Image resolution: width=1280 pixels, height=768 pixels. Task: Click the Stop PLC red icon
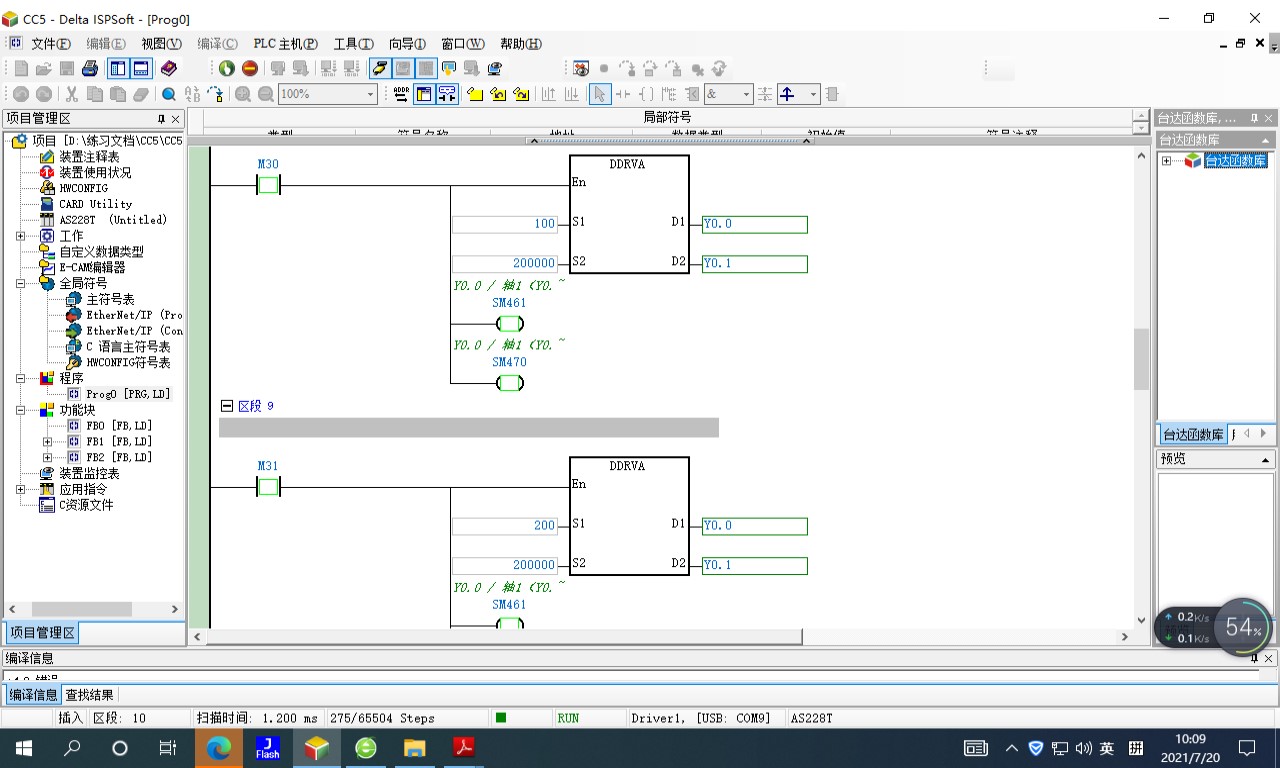[x=250, y=69]
